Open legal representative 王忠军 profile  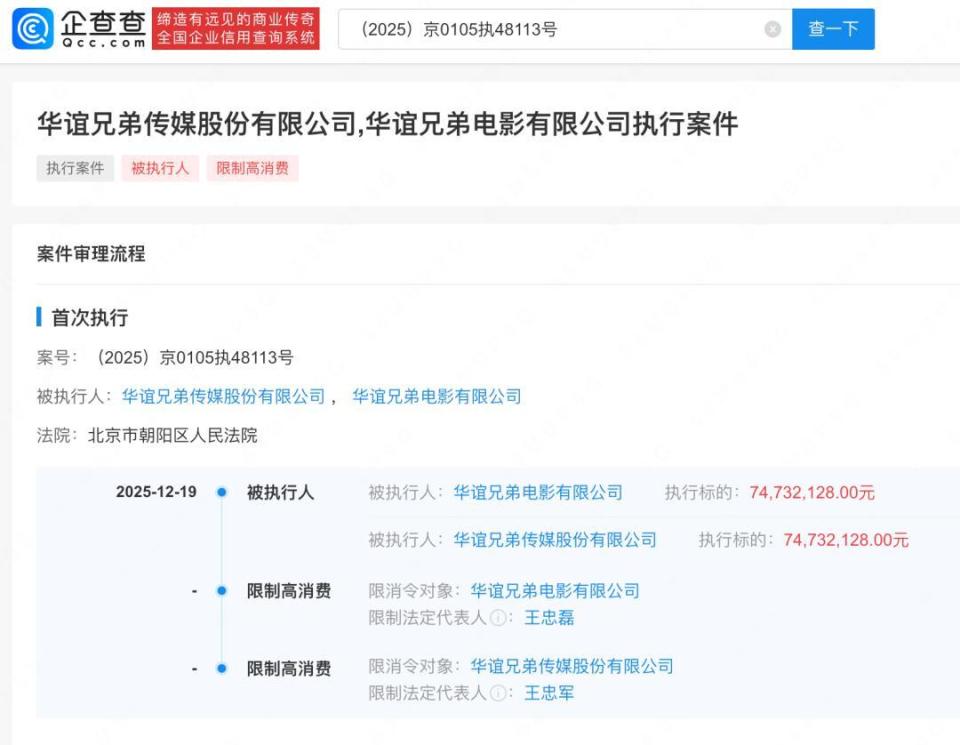point(549,693)
